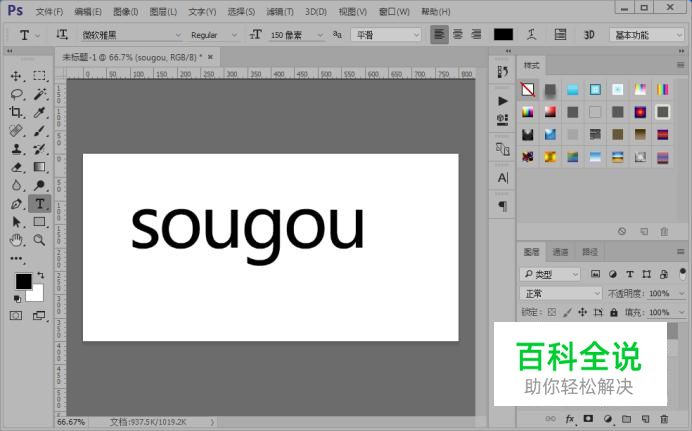Select the Gradient tool
This screenshot has height=431, width=692.
[39, 167]
